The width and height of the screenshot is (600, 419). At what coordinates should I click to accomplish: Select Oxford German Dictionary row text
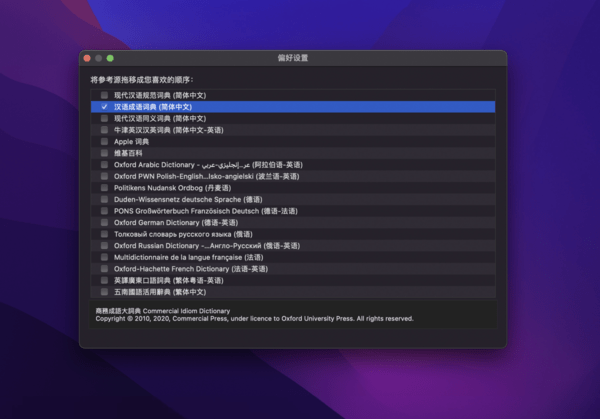176,222
